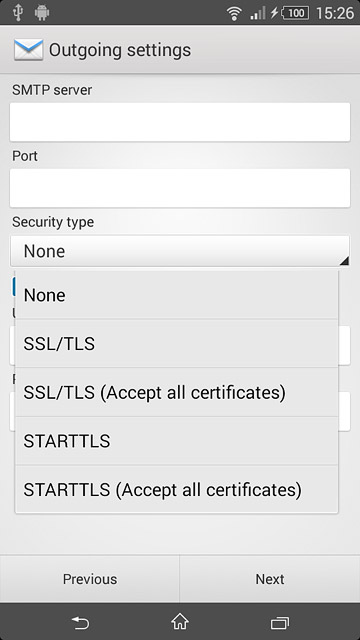Viewport: 360px width, 640px height.
Task: Tap the Wi-Fi status icon
Action: (234, 13)
